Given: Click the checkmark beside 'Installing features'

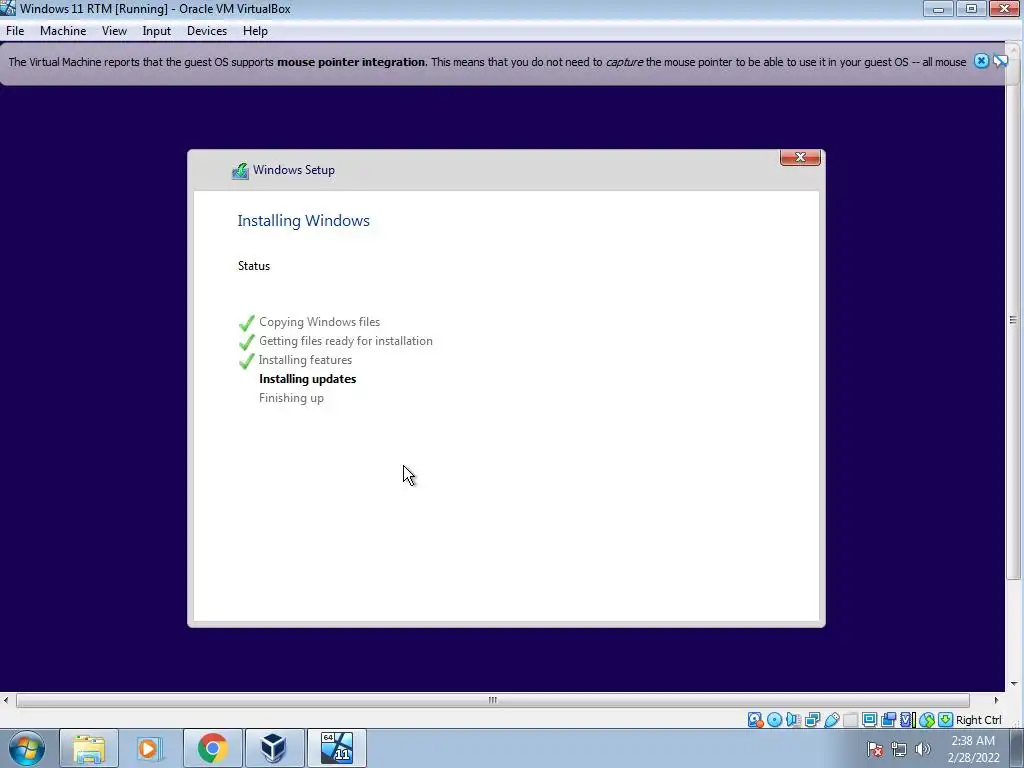Looking at the screenshot, I should pyautogui.click(x=246, y=360).
